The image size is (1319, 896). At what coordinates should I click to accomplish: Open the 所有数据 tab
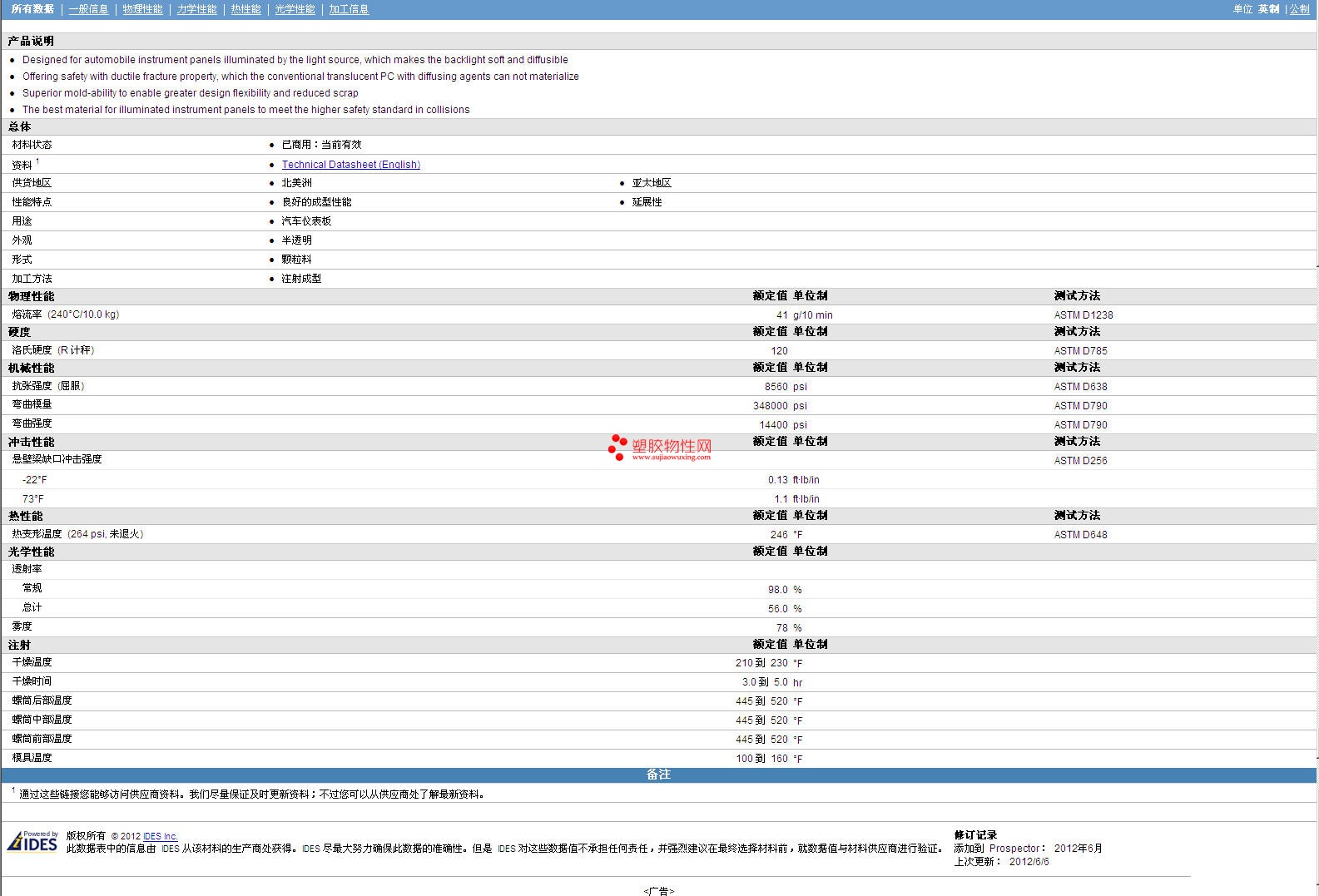coord(32,9)
